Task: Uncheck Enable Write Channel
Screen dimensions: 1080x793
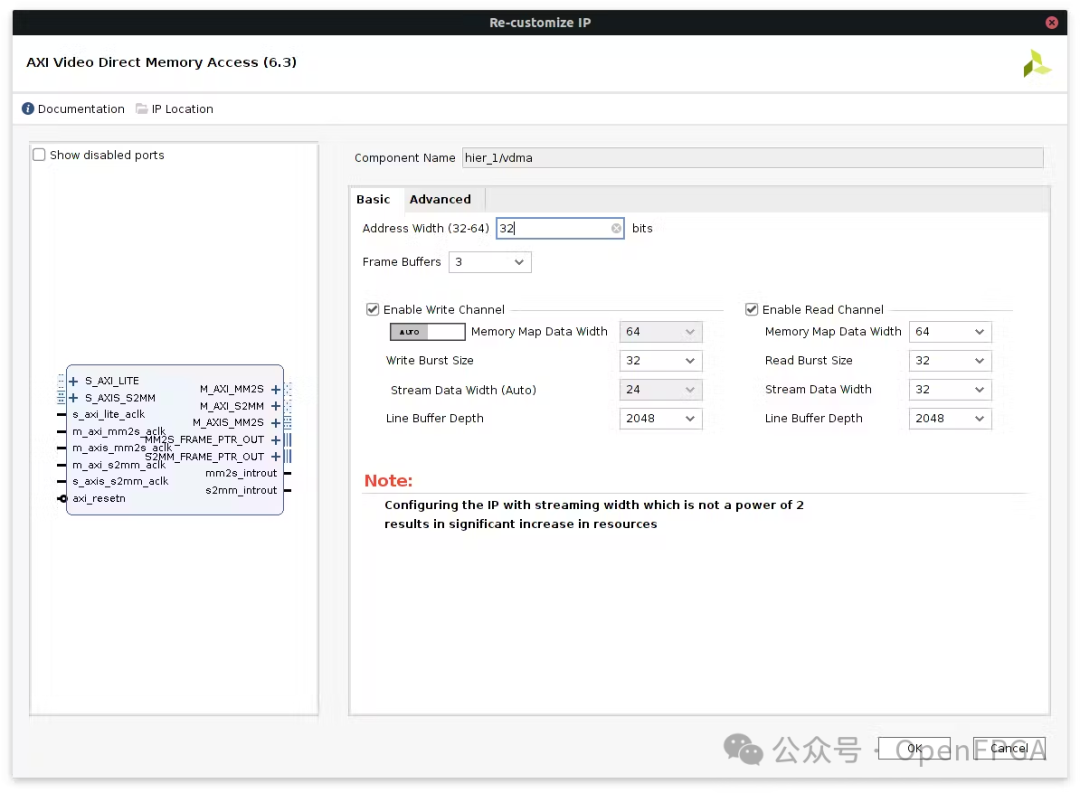Action: [x=373, y=310]
